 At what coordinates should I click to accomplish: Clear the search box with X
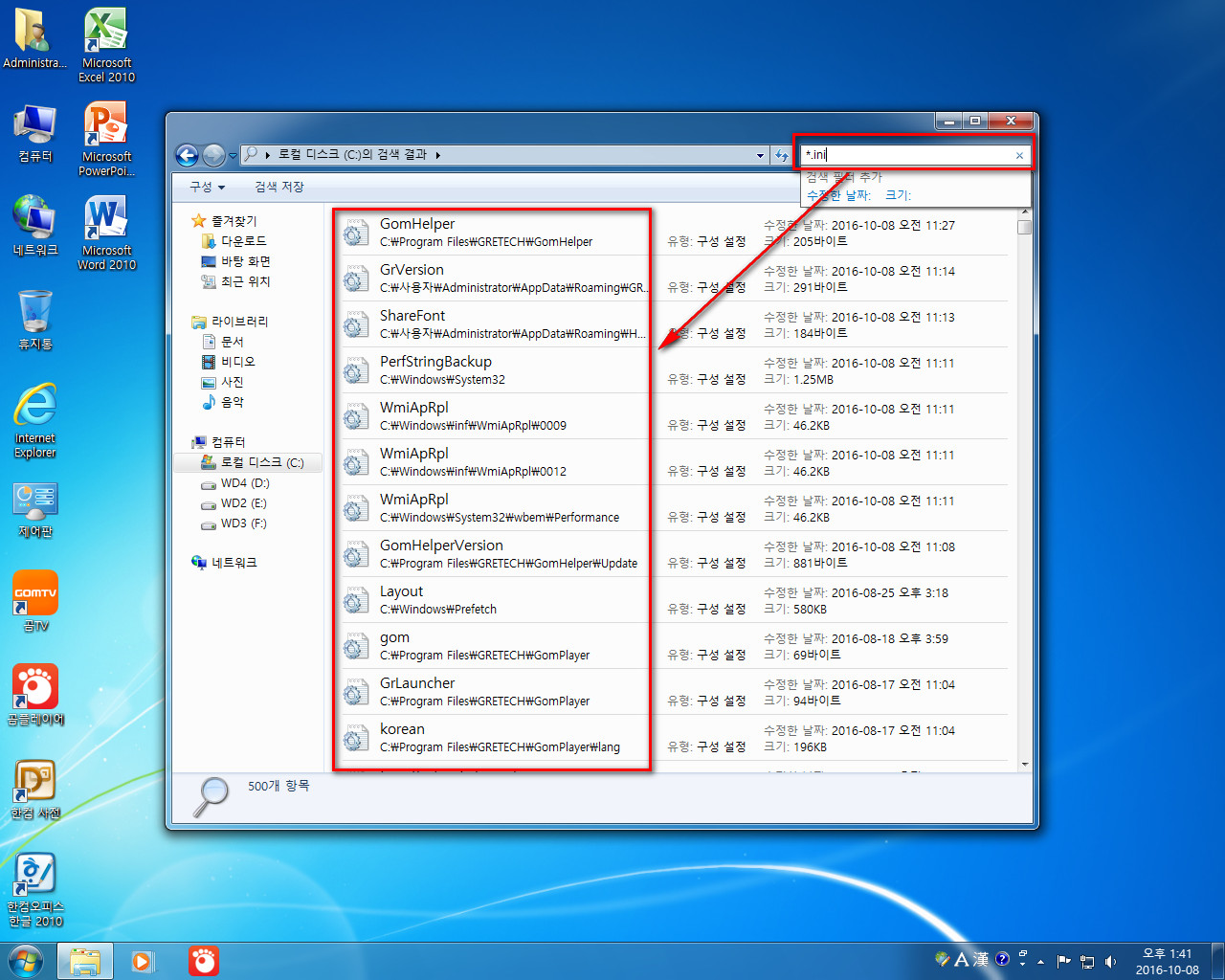(x=1019, y=155)
